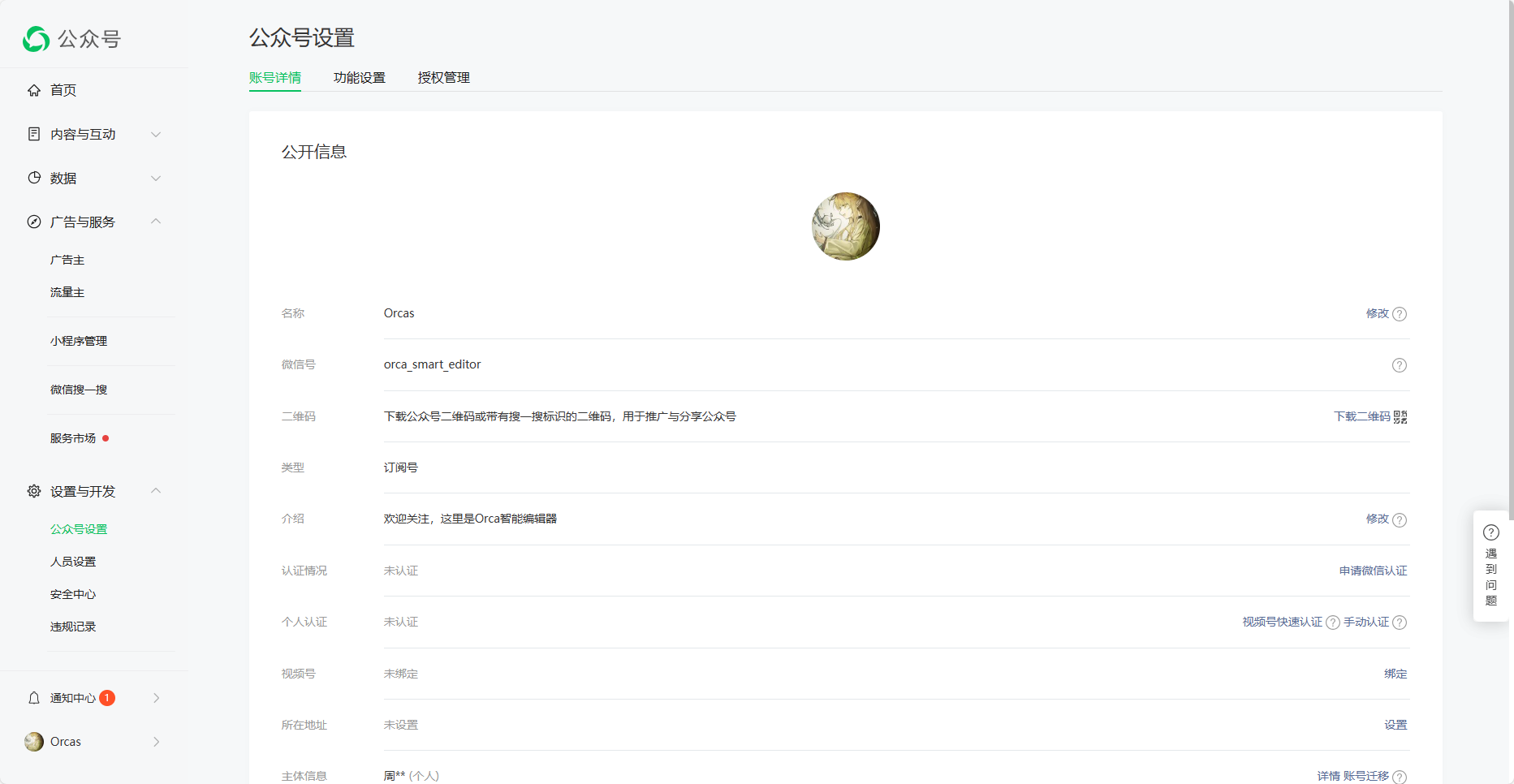Viewport: 1514px width, 784px height.
Task: Click the account avatar image
Action: pyautogui.click(x=845, y=226)
